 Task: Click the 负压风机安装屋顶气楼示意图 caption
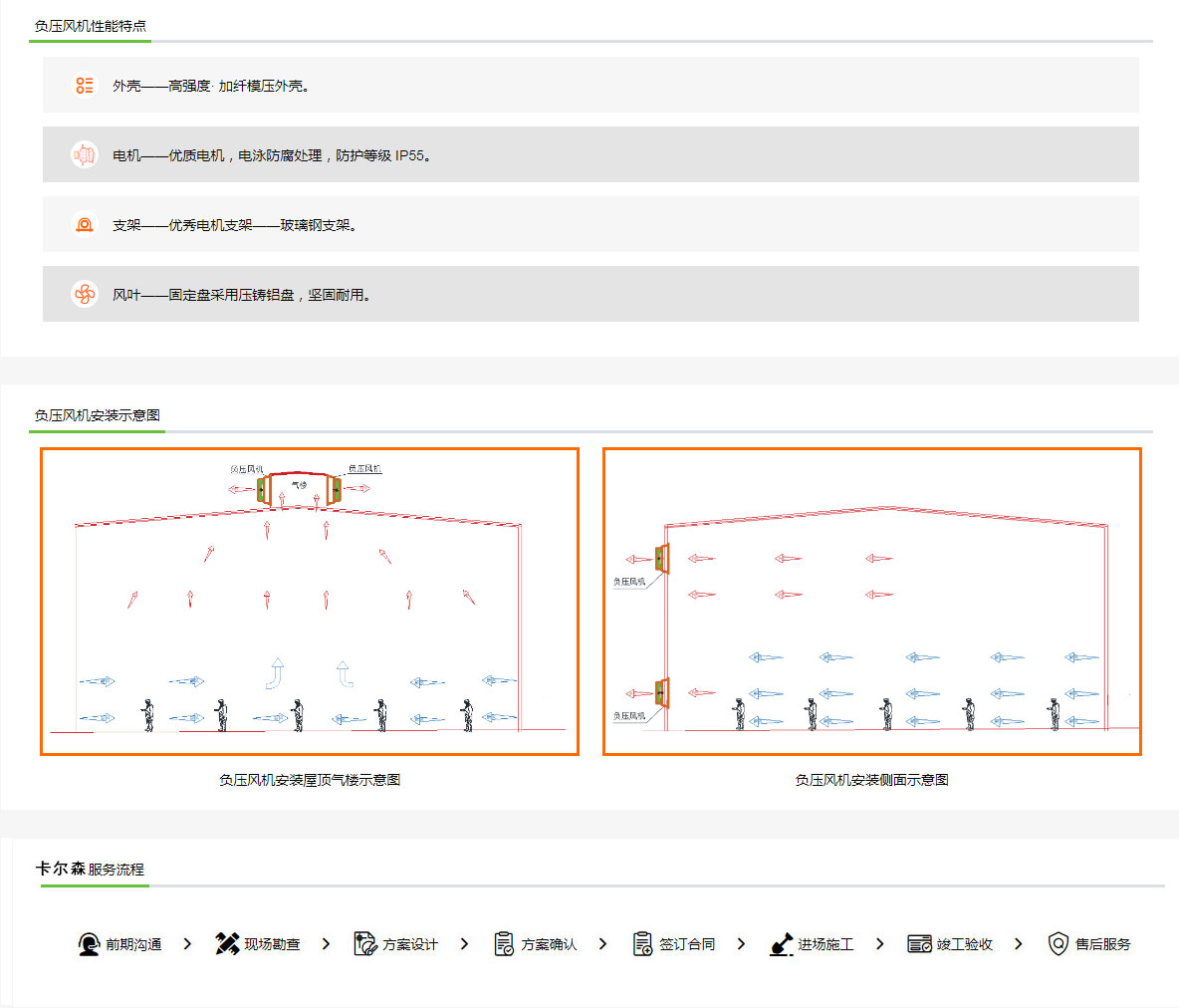pyautogui.click(x=310, y=780)
